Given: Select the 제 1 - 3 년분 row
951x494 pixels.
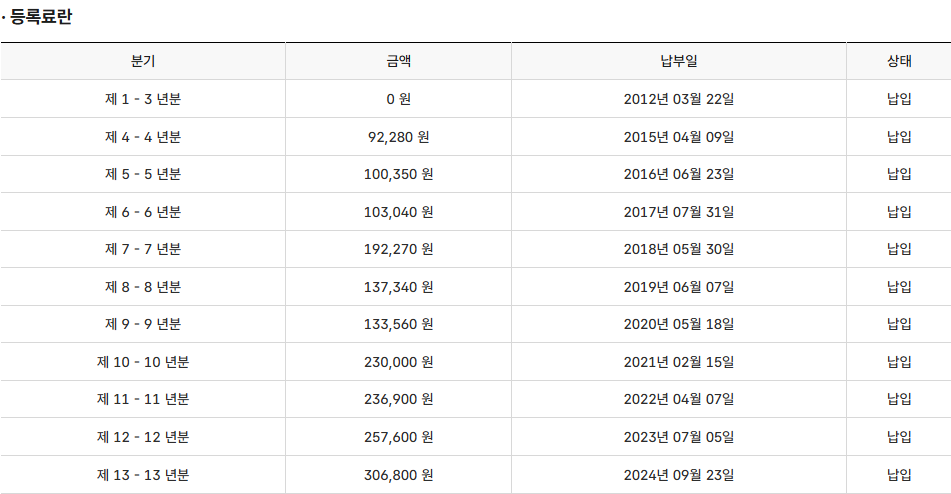Looking at the screenshot, I should 476,99.
